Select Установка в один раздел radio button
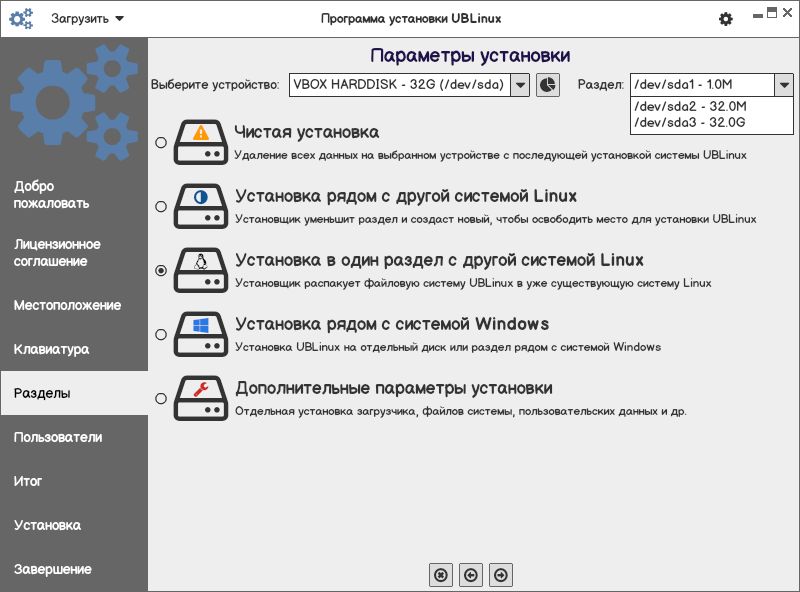The image size is (800, 592). (x=161, y=270)
